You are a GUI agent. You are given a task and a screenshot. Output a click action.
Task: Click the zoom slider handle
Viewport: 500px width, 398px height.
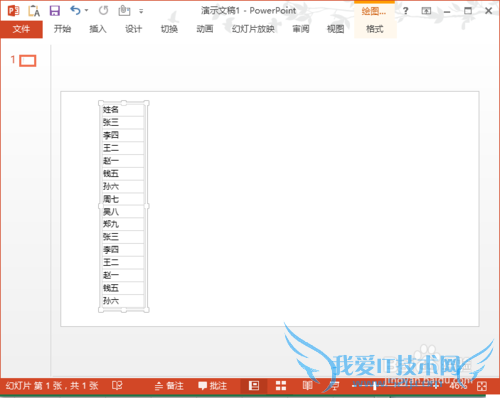(374, 386)
